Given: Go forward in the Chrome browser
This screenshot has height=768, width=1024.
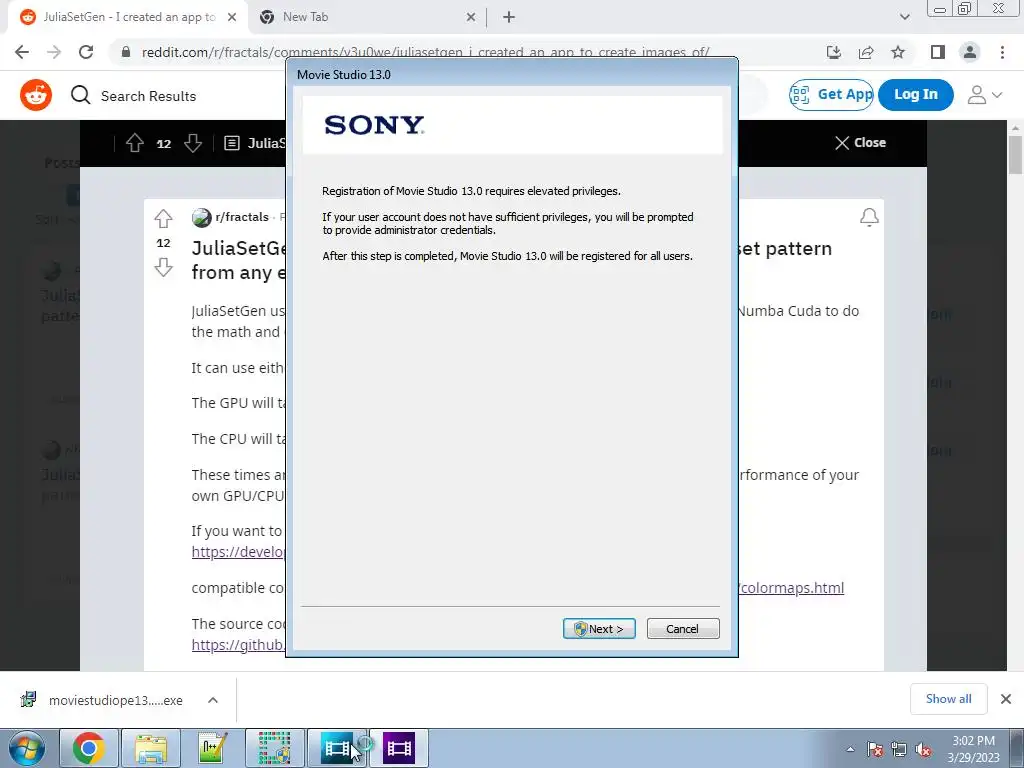Looking at the screenshot, I should 54,52.
